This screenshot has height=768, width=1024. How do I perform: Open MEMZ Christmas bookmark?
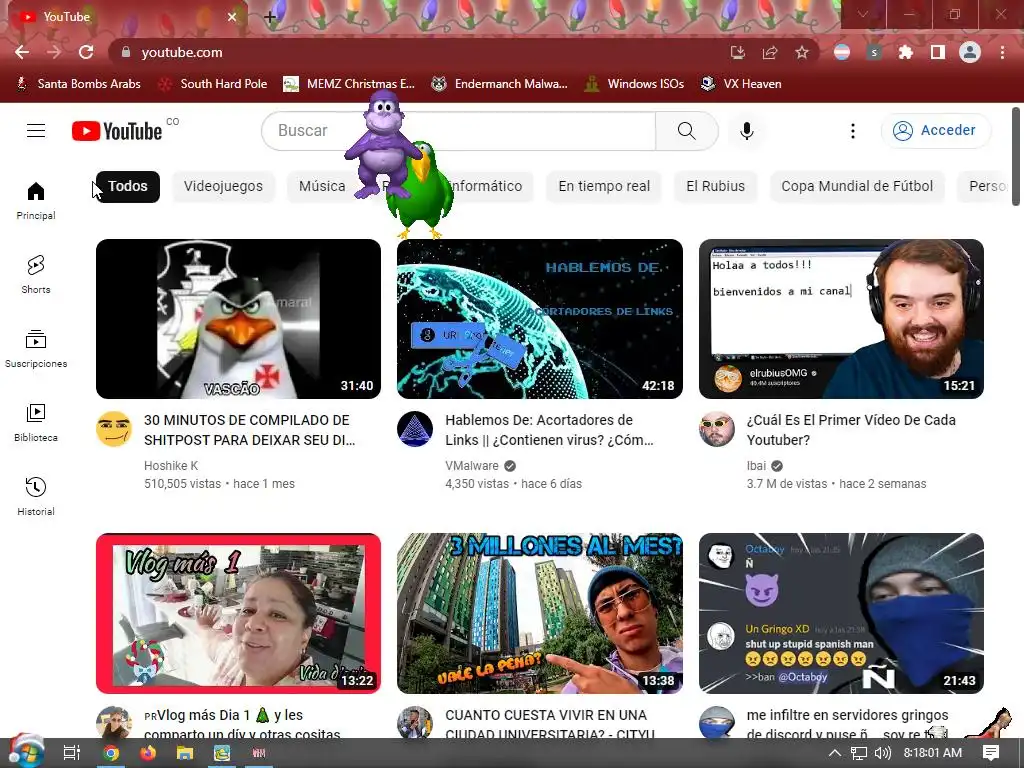coord(349,84)
